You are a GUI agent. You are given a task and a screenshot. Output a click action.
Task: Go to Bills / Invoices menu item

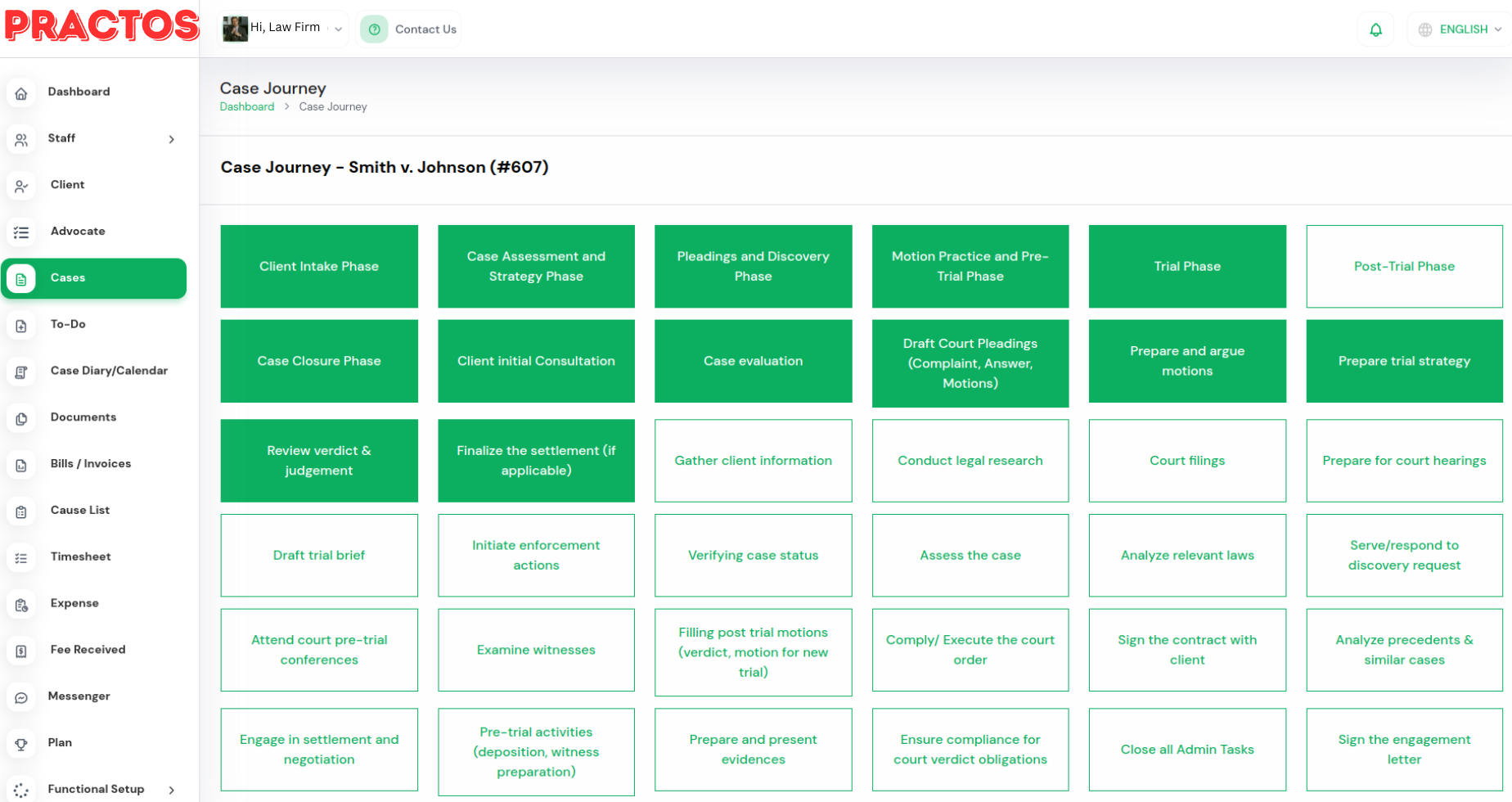pos(90,464)
